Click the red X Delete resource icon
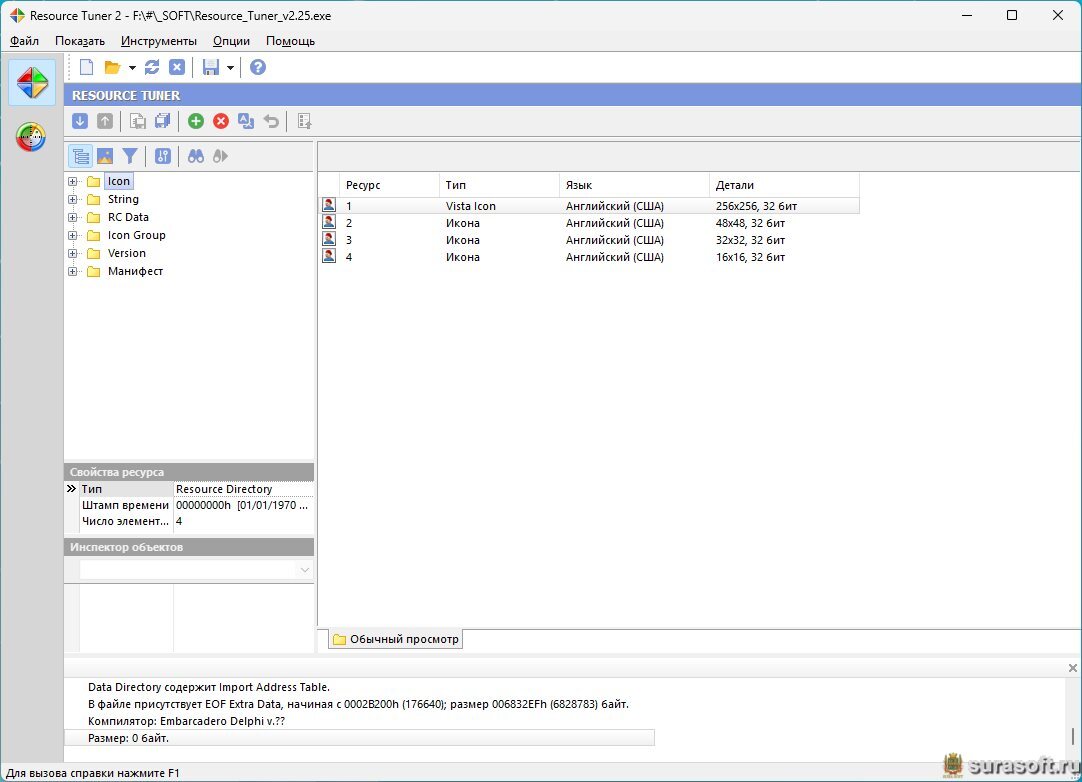Image resolution: width=1082 pixels, height=782 pixels. coord(221,121)
